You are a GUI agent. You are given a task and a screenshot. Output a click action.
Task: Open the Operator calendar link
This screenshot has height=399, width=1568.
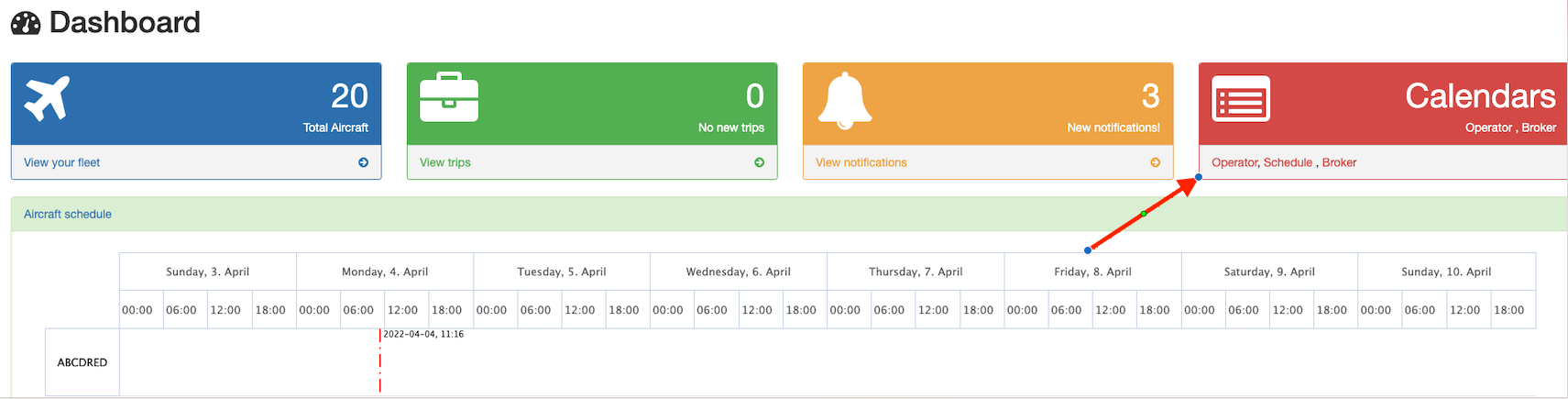(1234, 162)
